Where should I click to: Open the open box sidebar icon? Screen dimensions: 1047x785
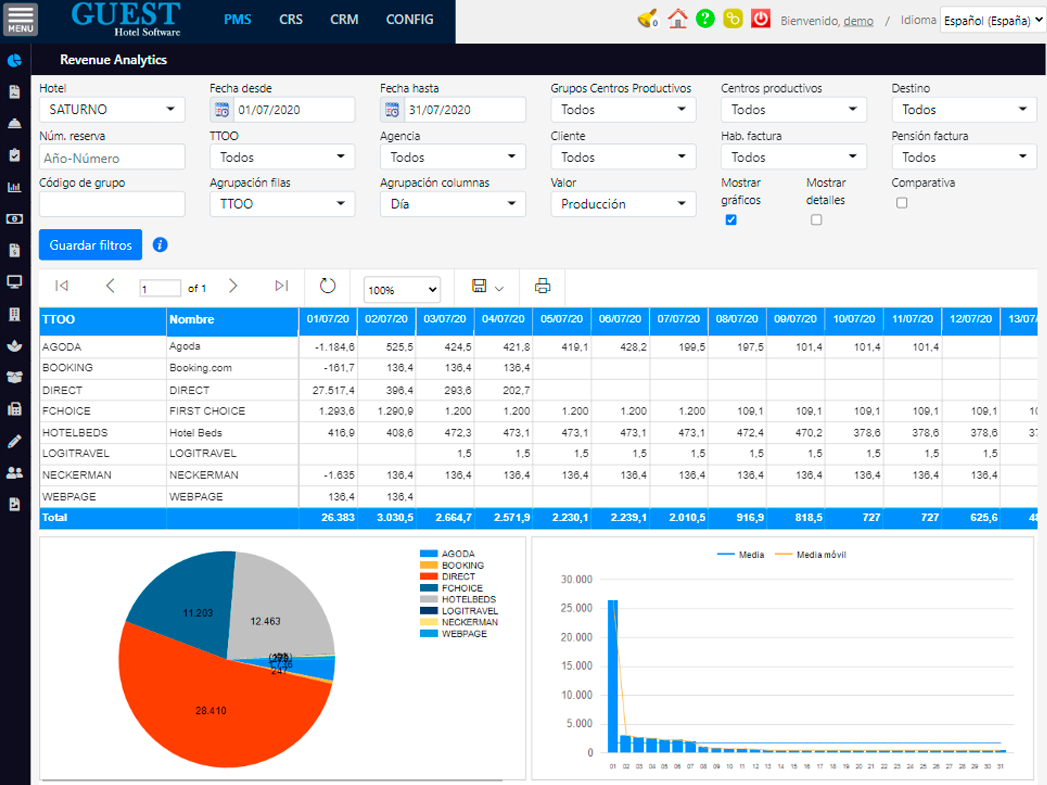pyautogui.click(x=14, y=377)
